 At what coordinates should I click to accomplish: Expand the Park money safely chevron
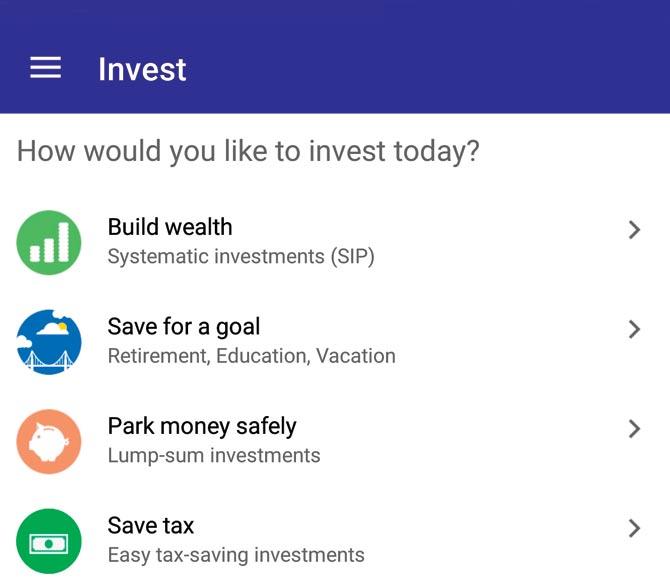click(634, 428)
